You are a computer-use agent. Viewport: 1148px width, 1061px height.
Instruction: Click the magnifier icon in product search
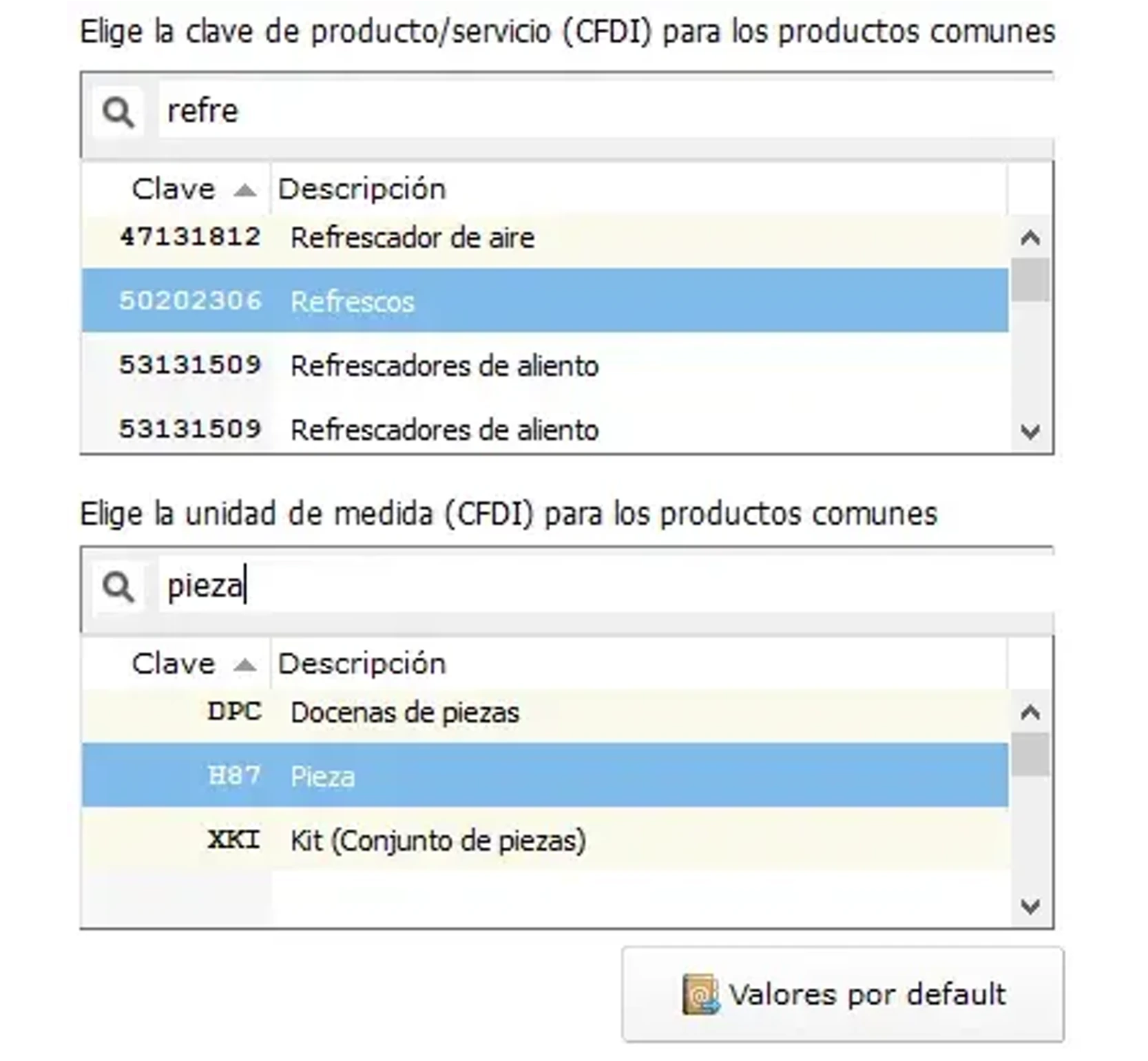118,111
